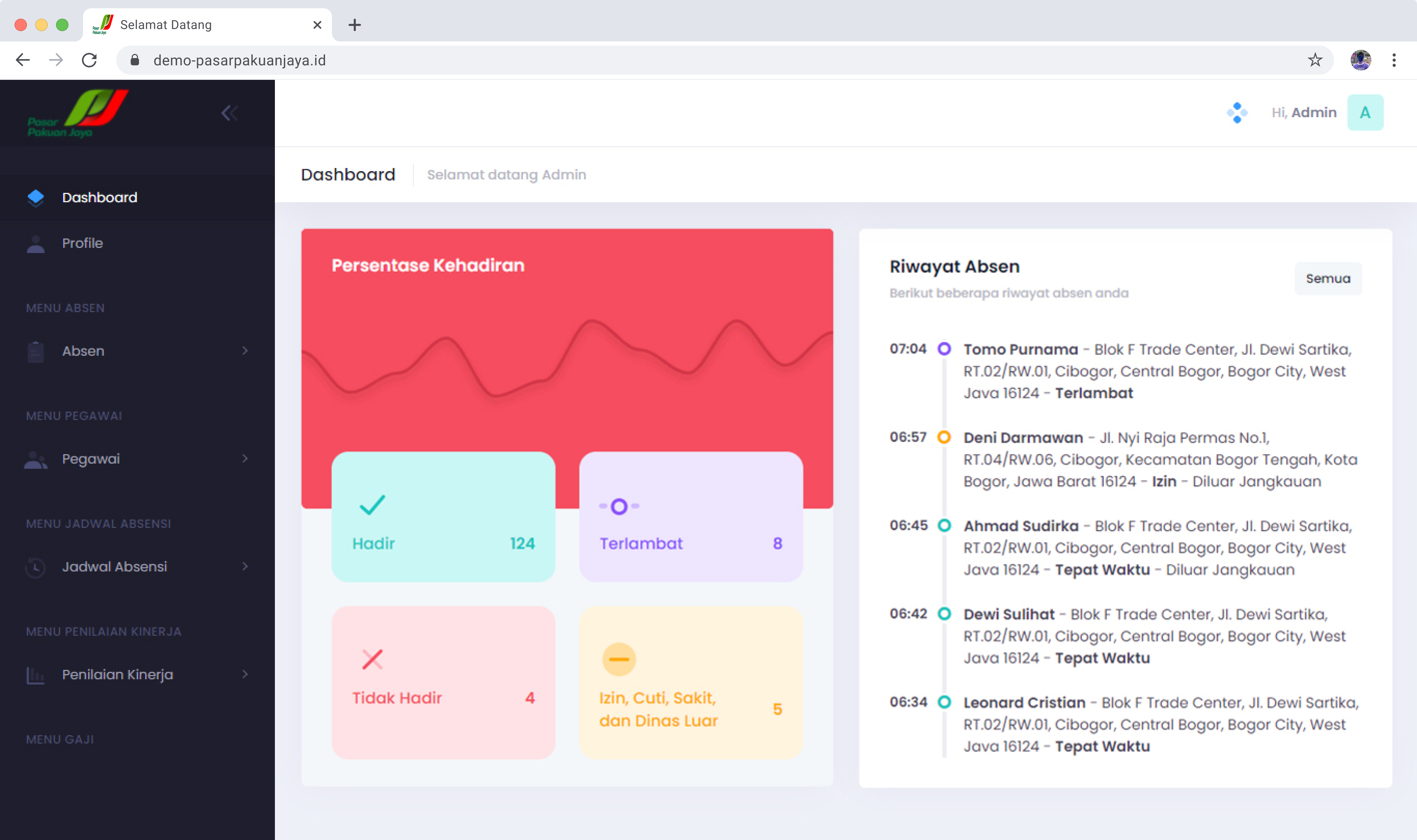The image size is (1417, 840).
Task: Open a new browser tab
Action: (x=354, y=25)
